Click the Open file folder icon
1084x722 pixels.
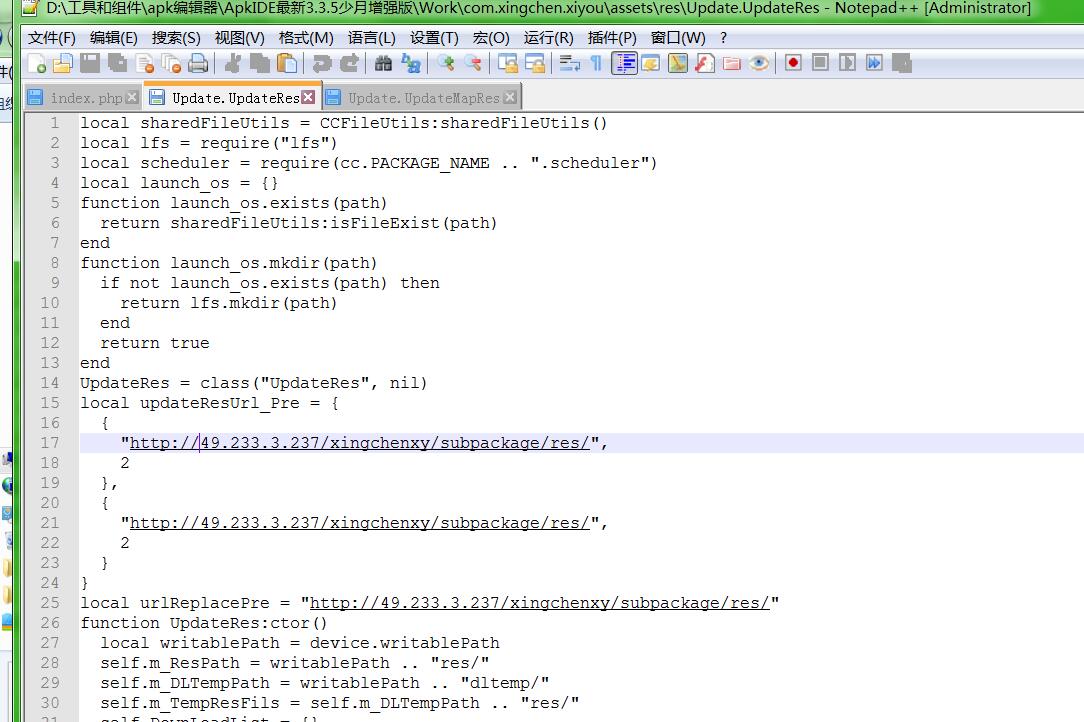(62, 64)
